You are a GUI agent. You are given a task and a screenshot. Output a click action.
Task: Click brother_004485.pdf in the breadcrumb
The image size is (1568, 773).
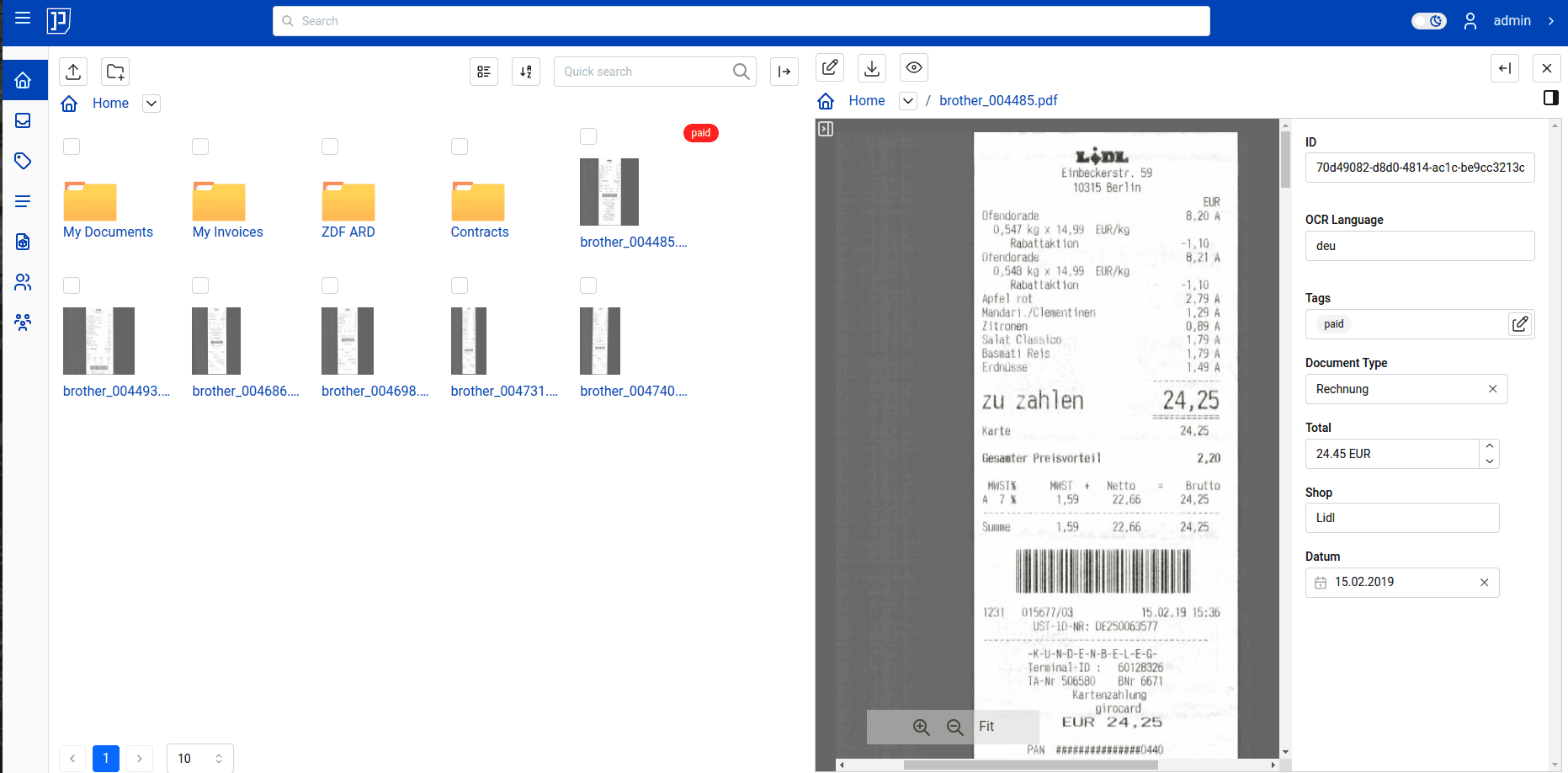point(998,100)
